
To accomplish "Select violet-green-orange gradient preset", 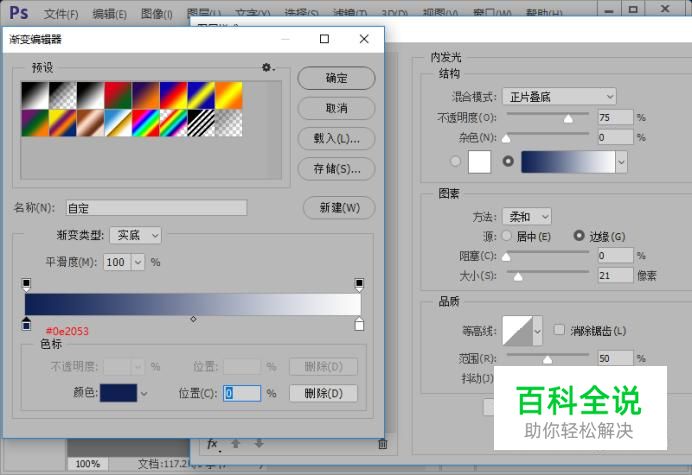I will click(x=35, y=123).
